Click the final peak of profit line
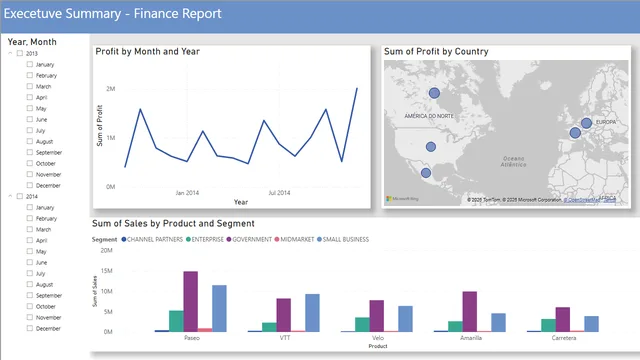The width and height of the screenshot is (640, 360). pyautogui.click(x=357, y=88)
